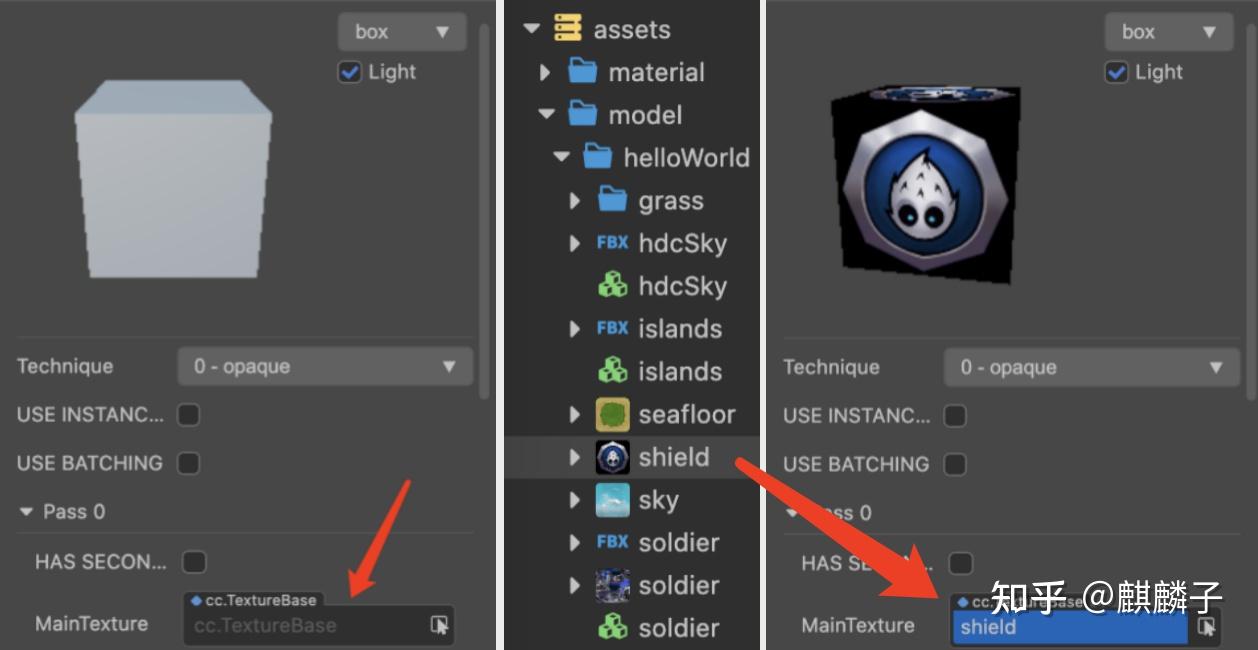Click the shield asset icon

click(611, 457)
